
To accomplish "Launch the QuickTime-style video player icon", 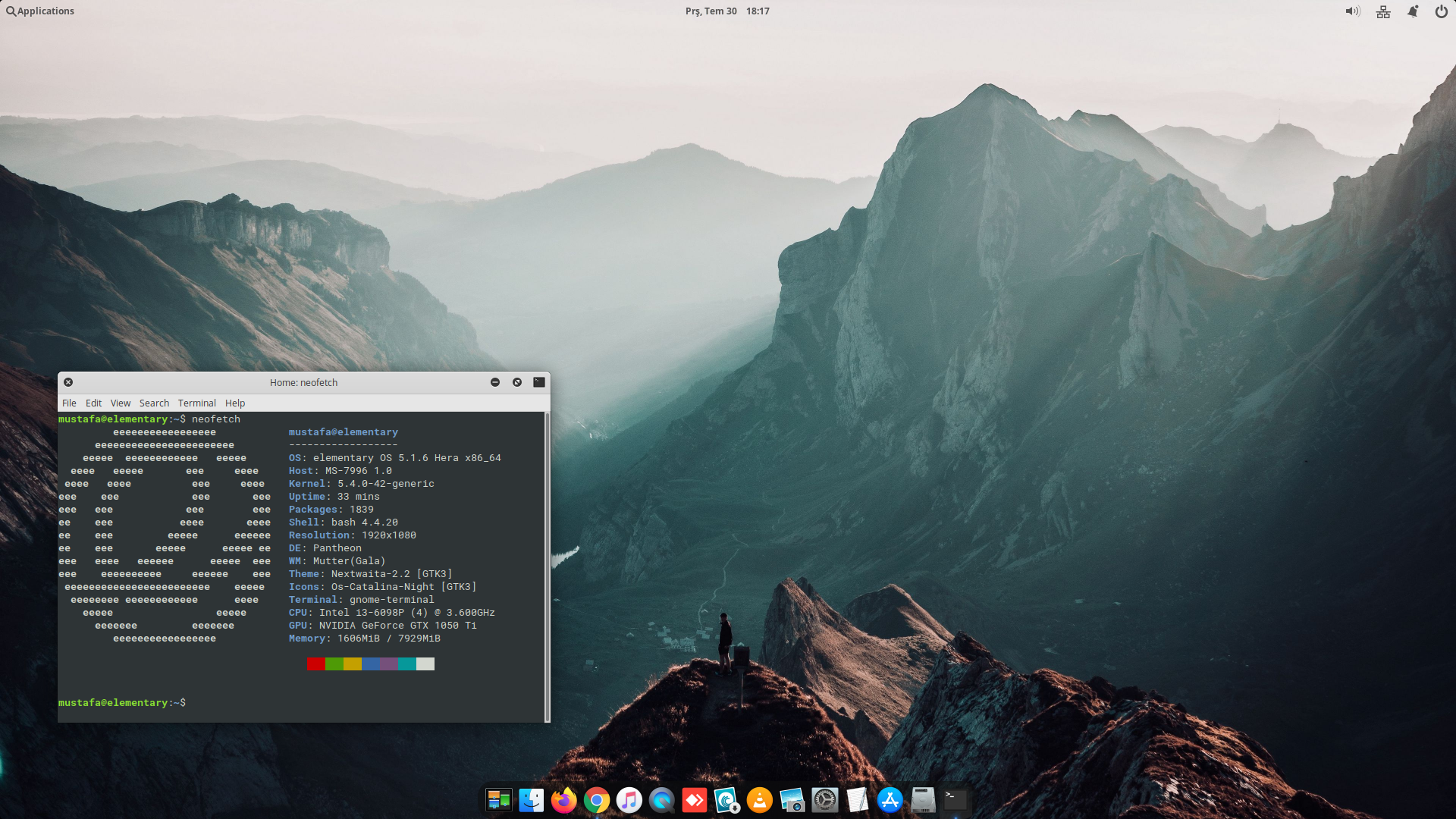I will point(661,800).
